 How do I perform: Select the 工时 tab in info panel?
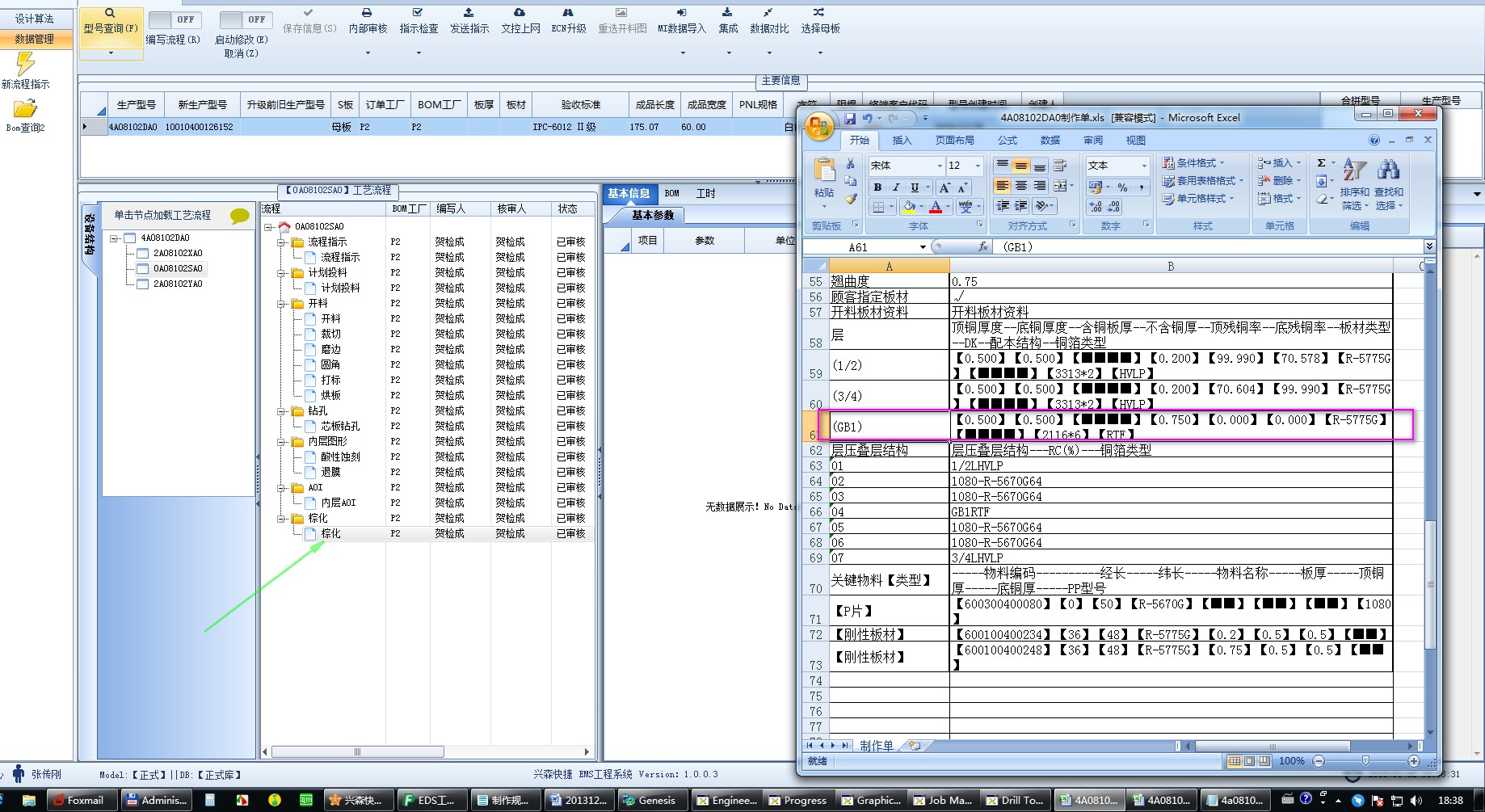[705, 194]
